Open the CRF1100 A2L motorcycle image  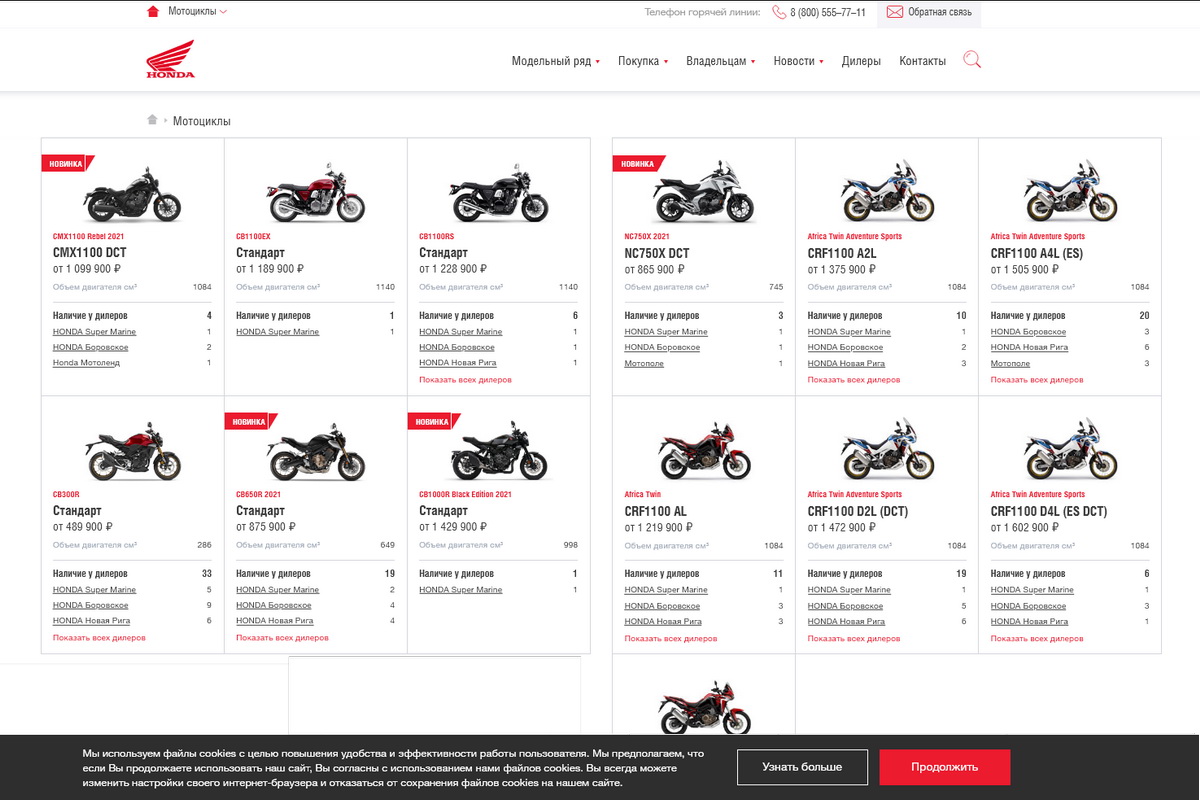(887, 192)
